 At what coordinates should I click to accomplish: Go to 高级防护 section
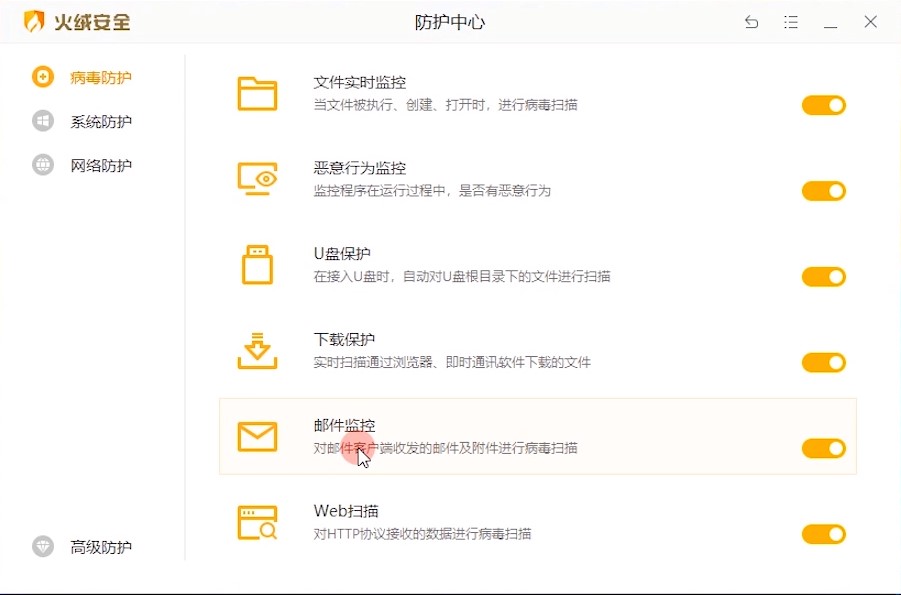(101, 547)
